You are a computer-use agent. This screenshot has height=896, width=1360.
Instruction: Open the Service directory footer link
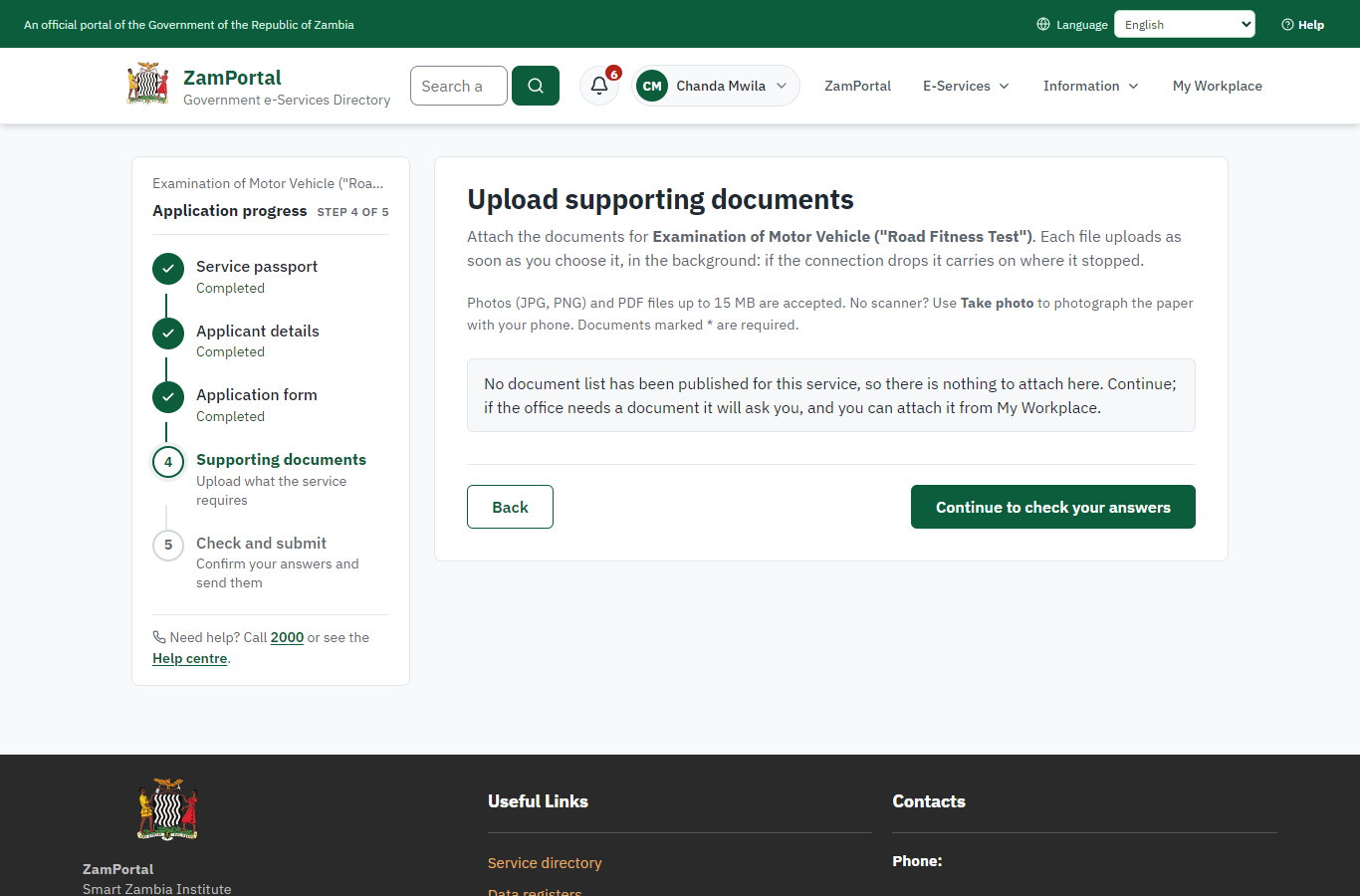pyautogui.click(x=545, y=863)
